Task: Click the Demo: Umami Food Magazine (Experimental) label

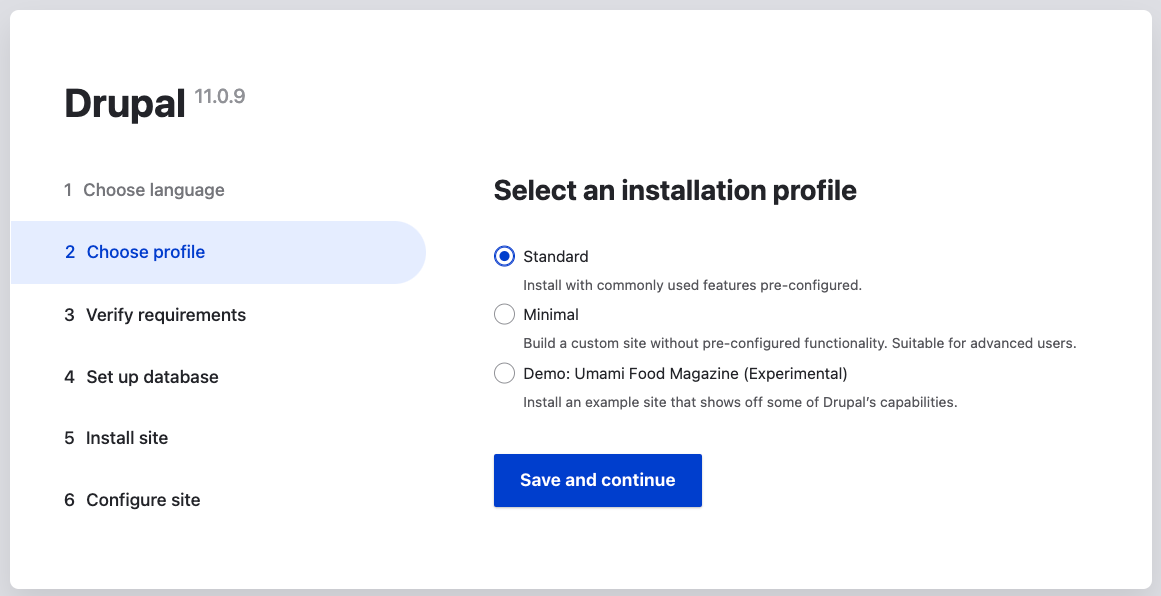Action: 686,374
